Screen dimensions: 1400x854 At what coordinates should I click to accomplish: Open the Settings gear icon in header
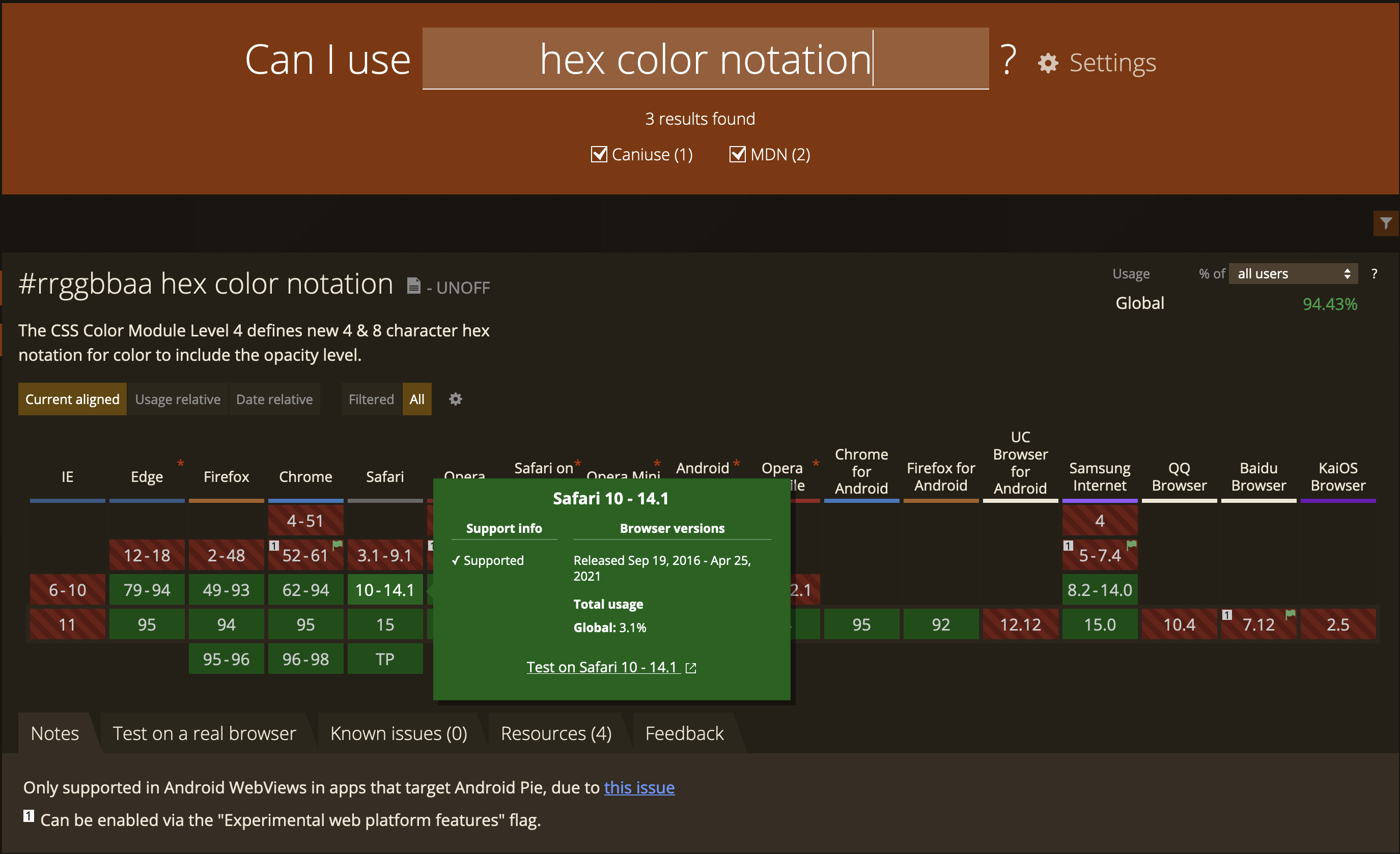pos(1048,63)
